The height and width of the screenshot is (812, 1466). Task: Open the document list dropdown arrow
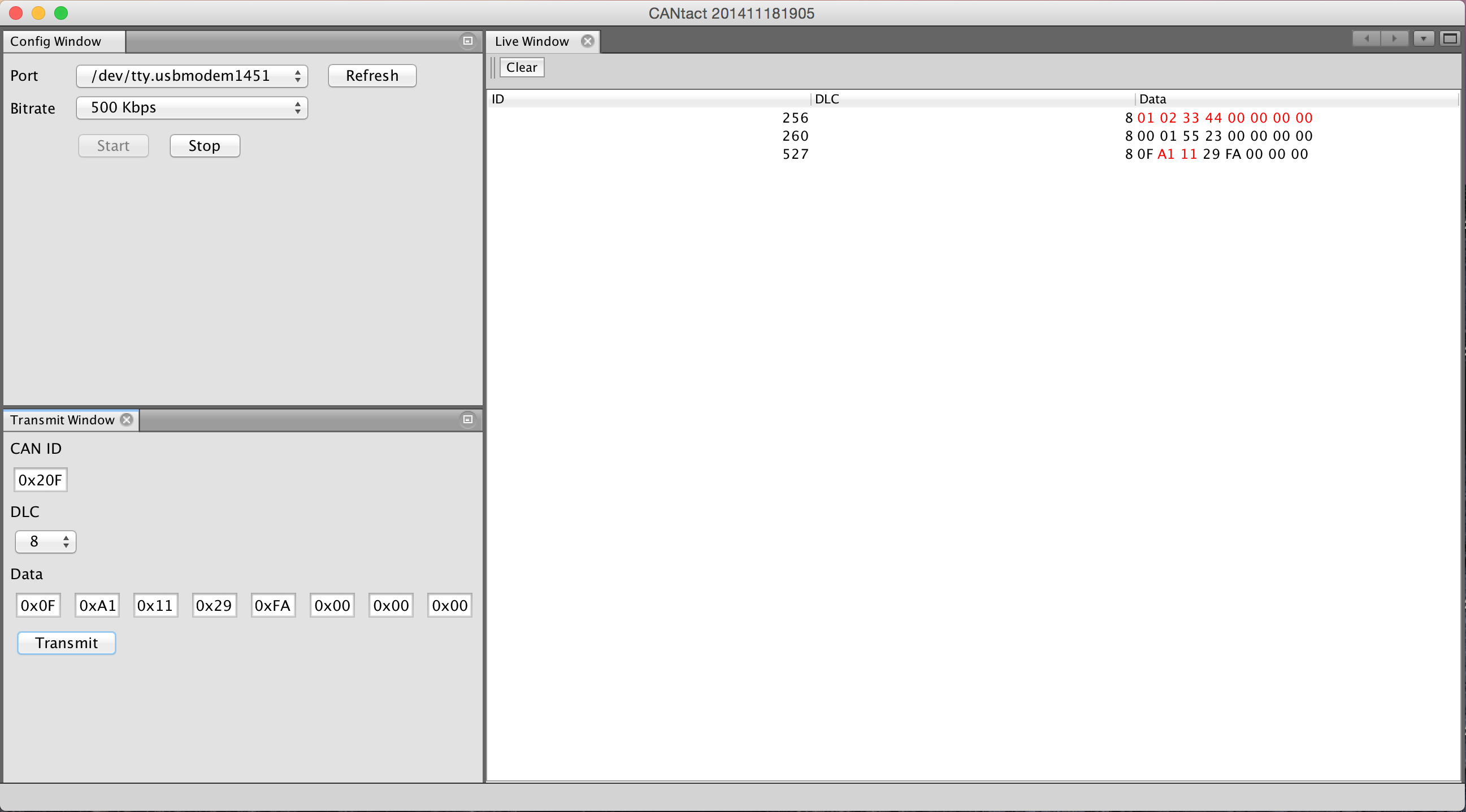click(1423, 38)
